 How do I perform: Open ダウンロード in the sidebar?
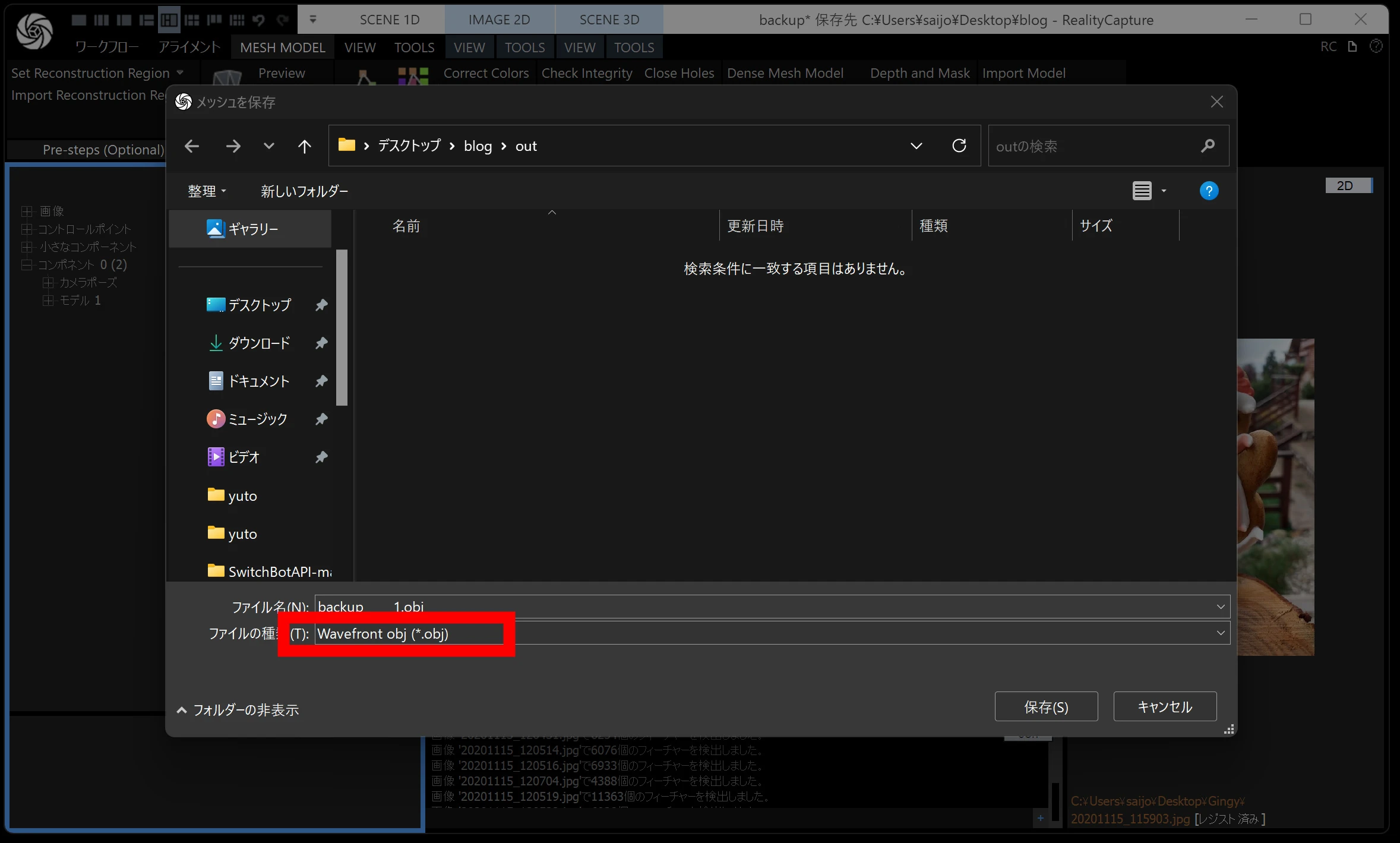coord(259,343)
